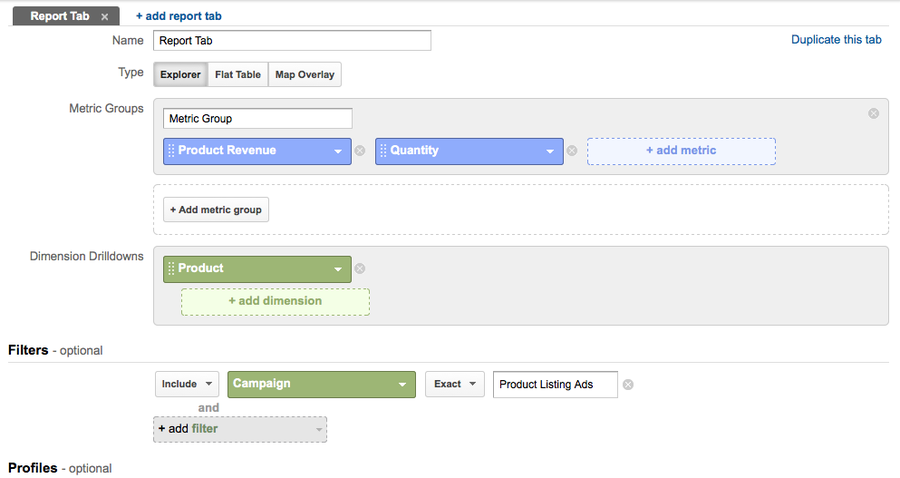Remove the Product dimension
The image size is (900, 478).
[360, 269]
